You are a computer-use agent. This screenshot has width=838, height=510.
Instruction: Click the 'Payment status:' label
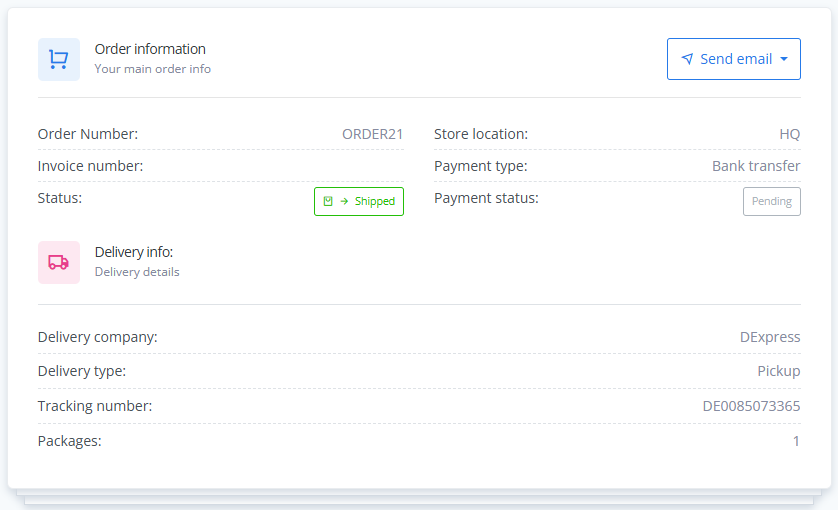tap(486, 198)
